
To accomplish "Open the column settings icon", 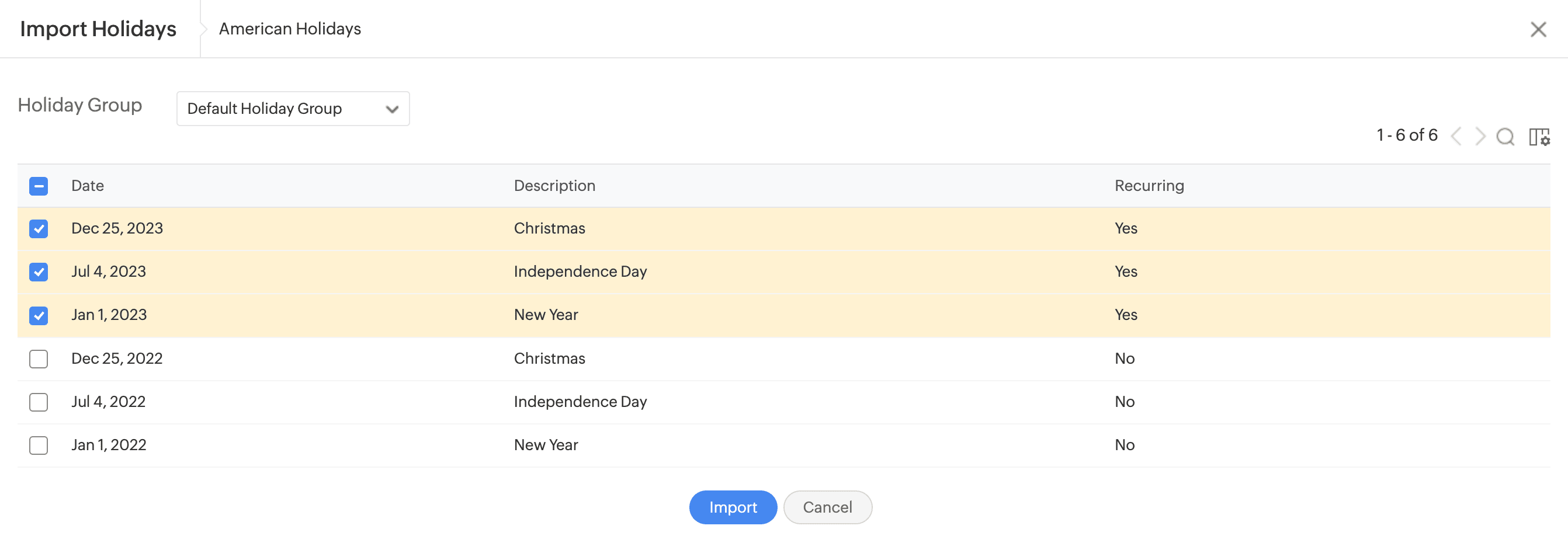I will tap(1539, 137).
